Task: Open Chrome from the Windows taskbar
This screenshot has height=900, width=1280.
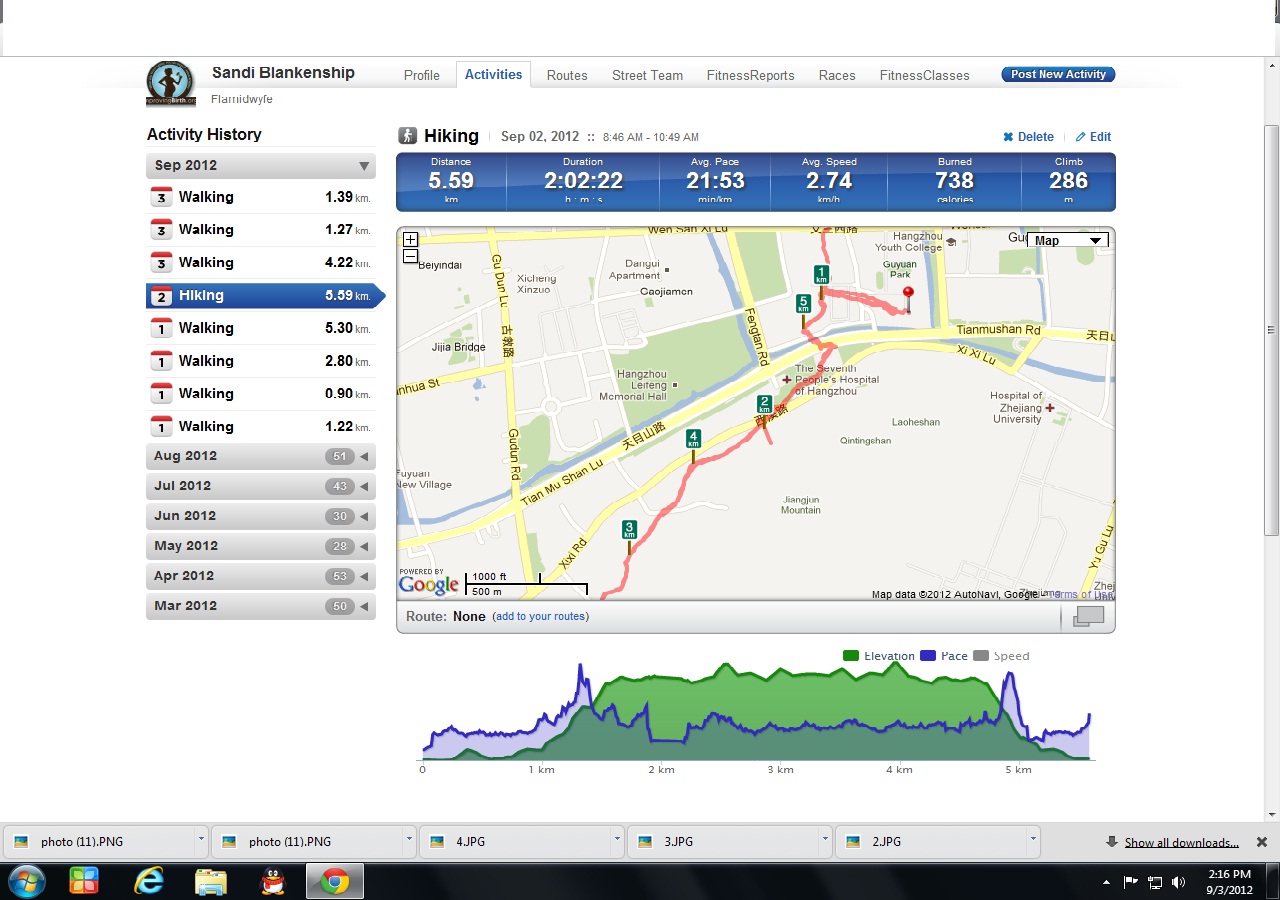Action: tap(335, 881)
